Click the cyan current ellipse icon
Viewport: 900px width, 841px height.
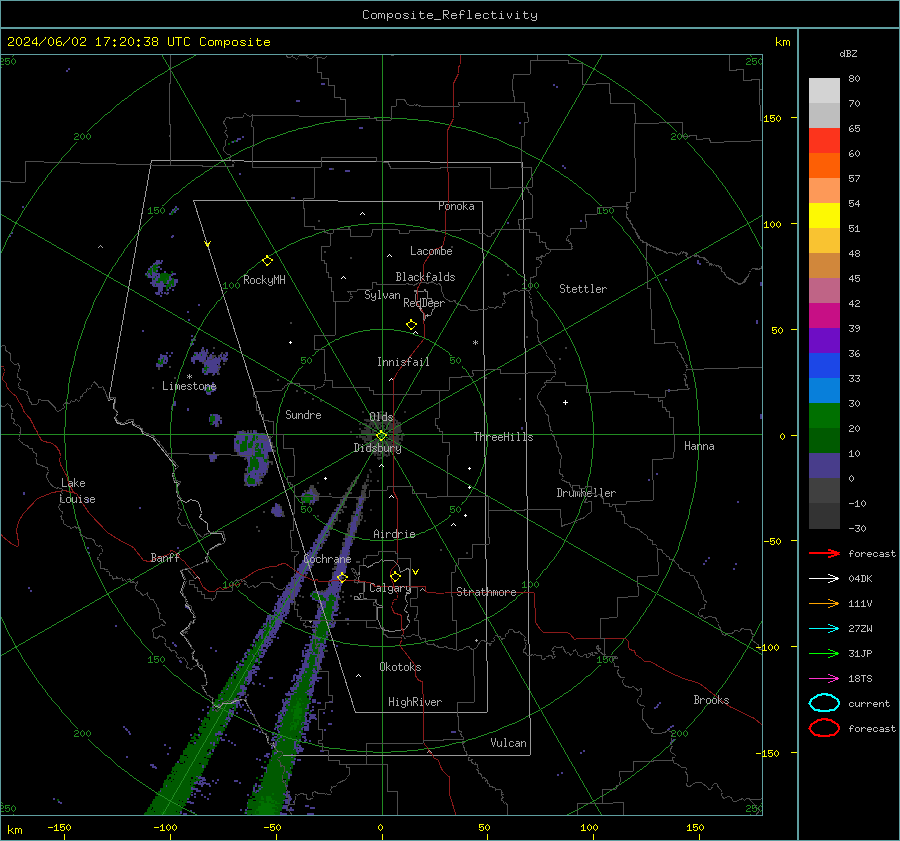[x=824, y=703]
